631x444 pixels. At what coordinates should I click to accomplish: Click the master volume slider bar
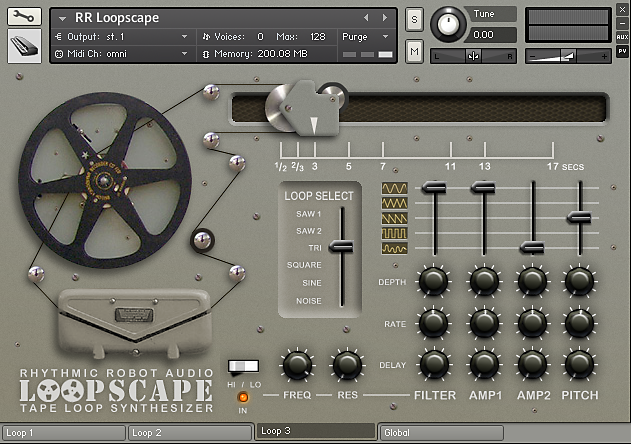click(568, 57)
